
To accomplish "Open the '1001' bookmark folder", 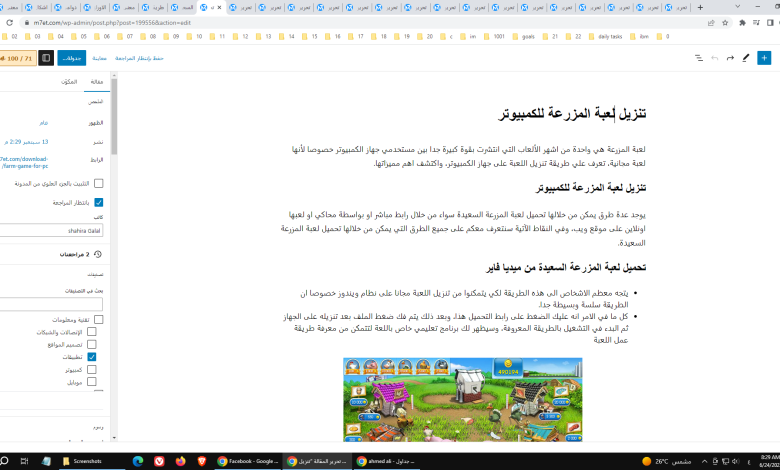I will [x=494, y=36].
